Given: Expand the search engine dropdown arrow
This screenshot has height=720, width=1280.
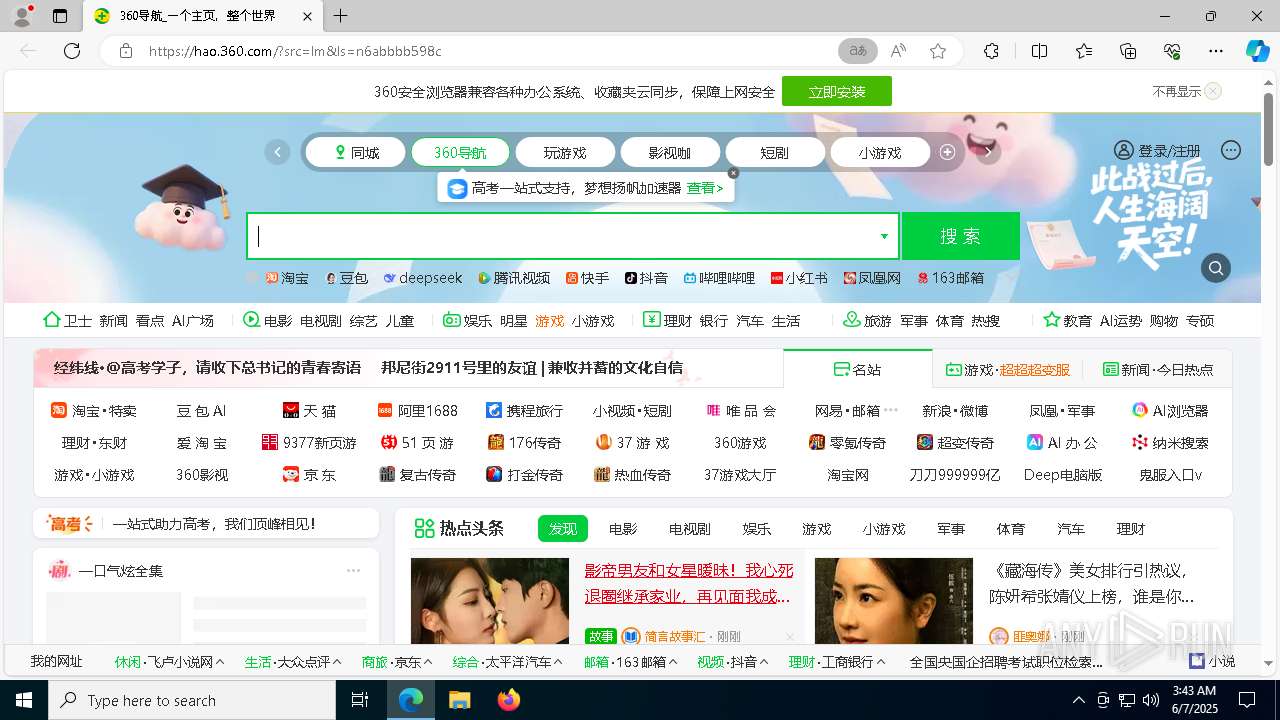Looking at the screenshot, I should (x=884, y=236).
